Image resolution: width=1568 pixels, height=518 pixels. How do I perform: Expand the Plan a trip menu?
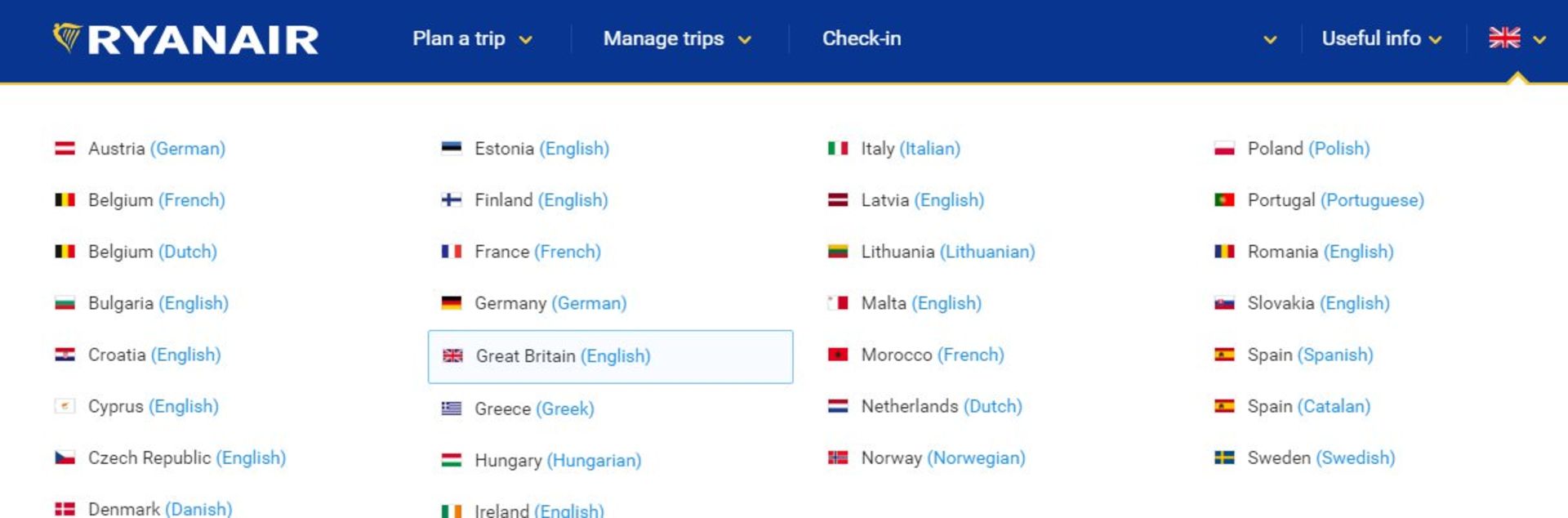coord(472,38)
